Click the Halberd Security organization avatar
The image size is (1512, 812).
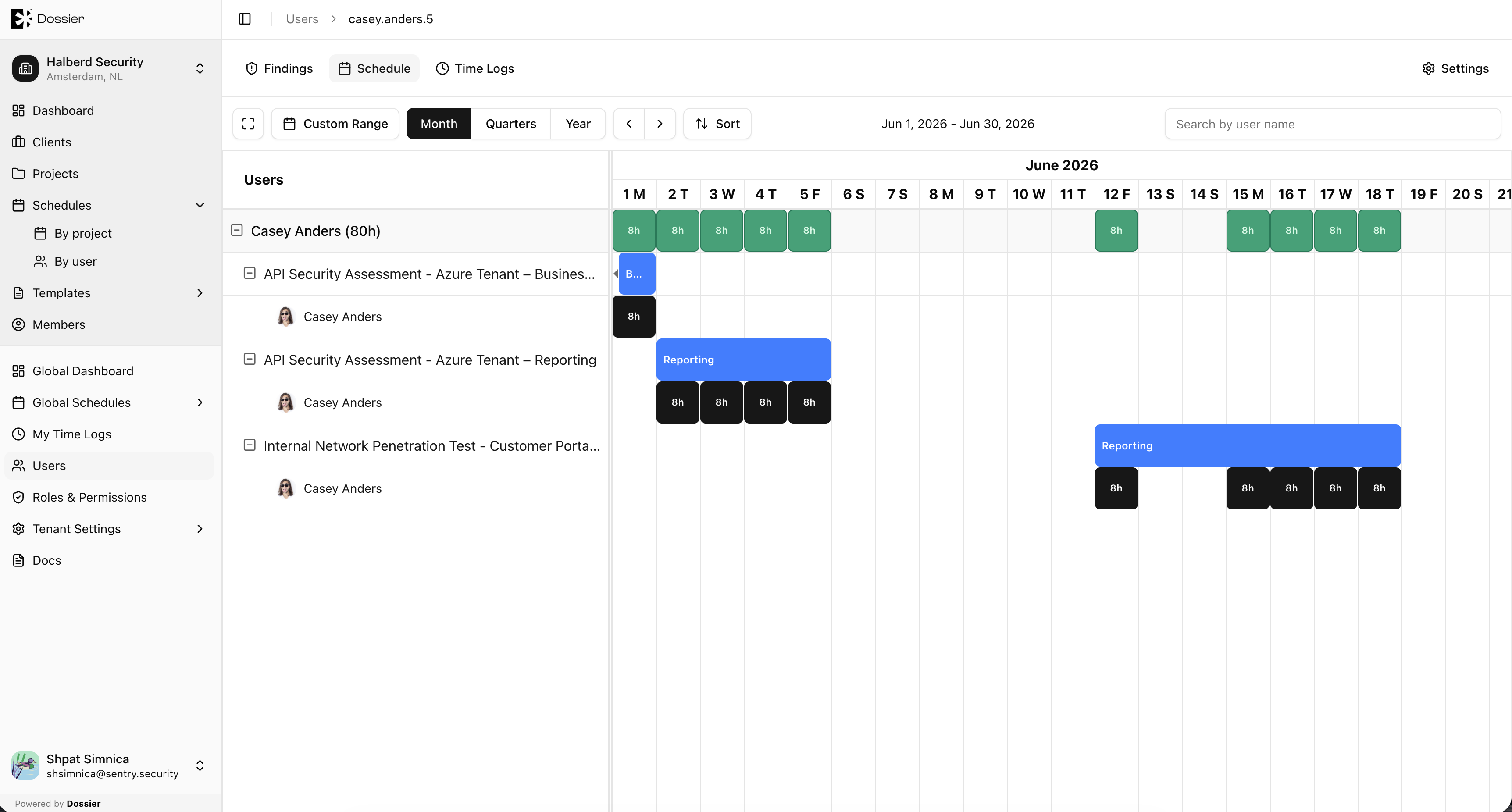pos(25,69)
